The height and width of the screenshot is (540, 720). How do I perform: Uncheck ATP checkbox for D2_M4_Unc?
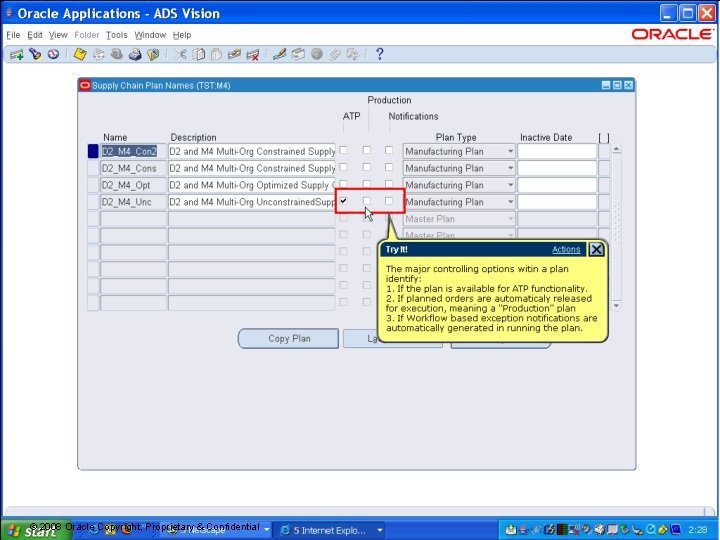[x=343, y=201]
